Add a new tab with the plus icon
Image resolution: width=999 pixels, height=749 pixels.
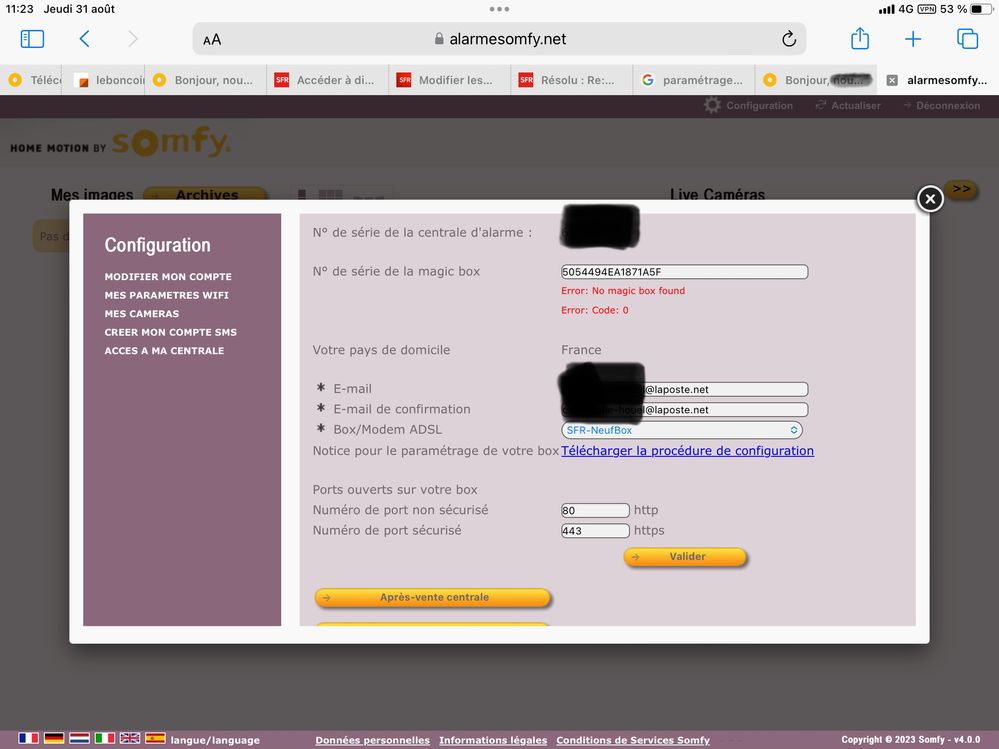[x=912, y=39]
